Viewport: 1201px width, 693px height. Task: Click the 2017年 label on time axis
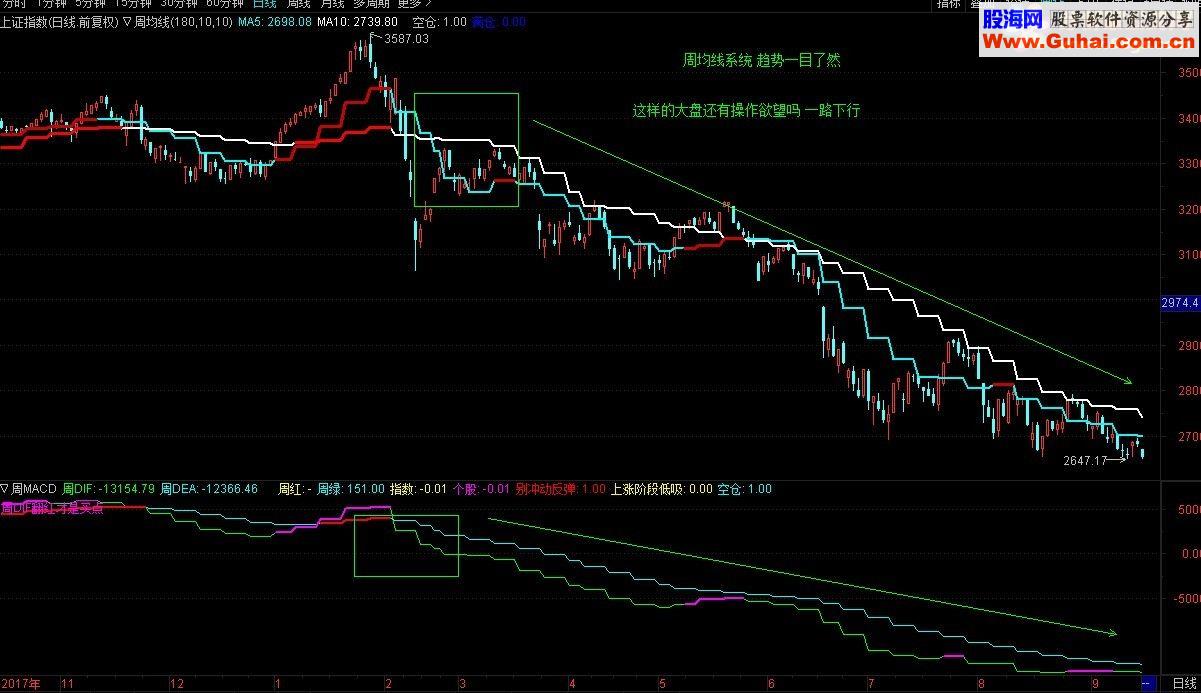pyautogui.click(x=21, y=684)
